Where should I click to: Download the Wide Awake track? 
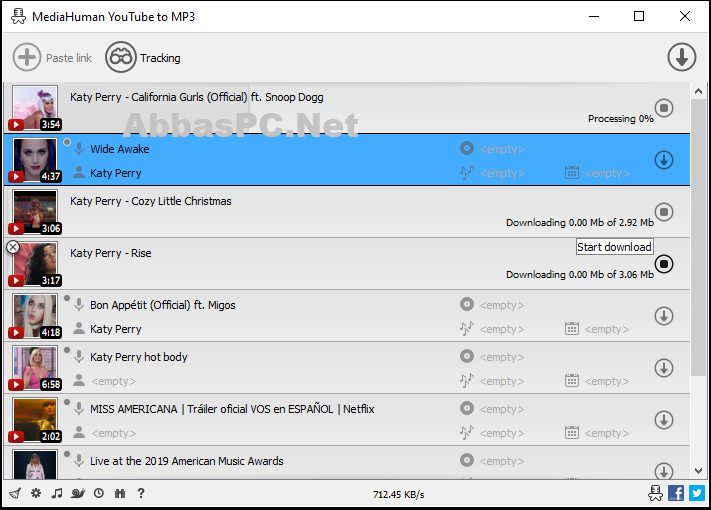click(x=664, y=160)
